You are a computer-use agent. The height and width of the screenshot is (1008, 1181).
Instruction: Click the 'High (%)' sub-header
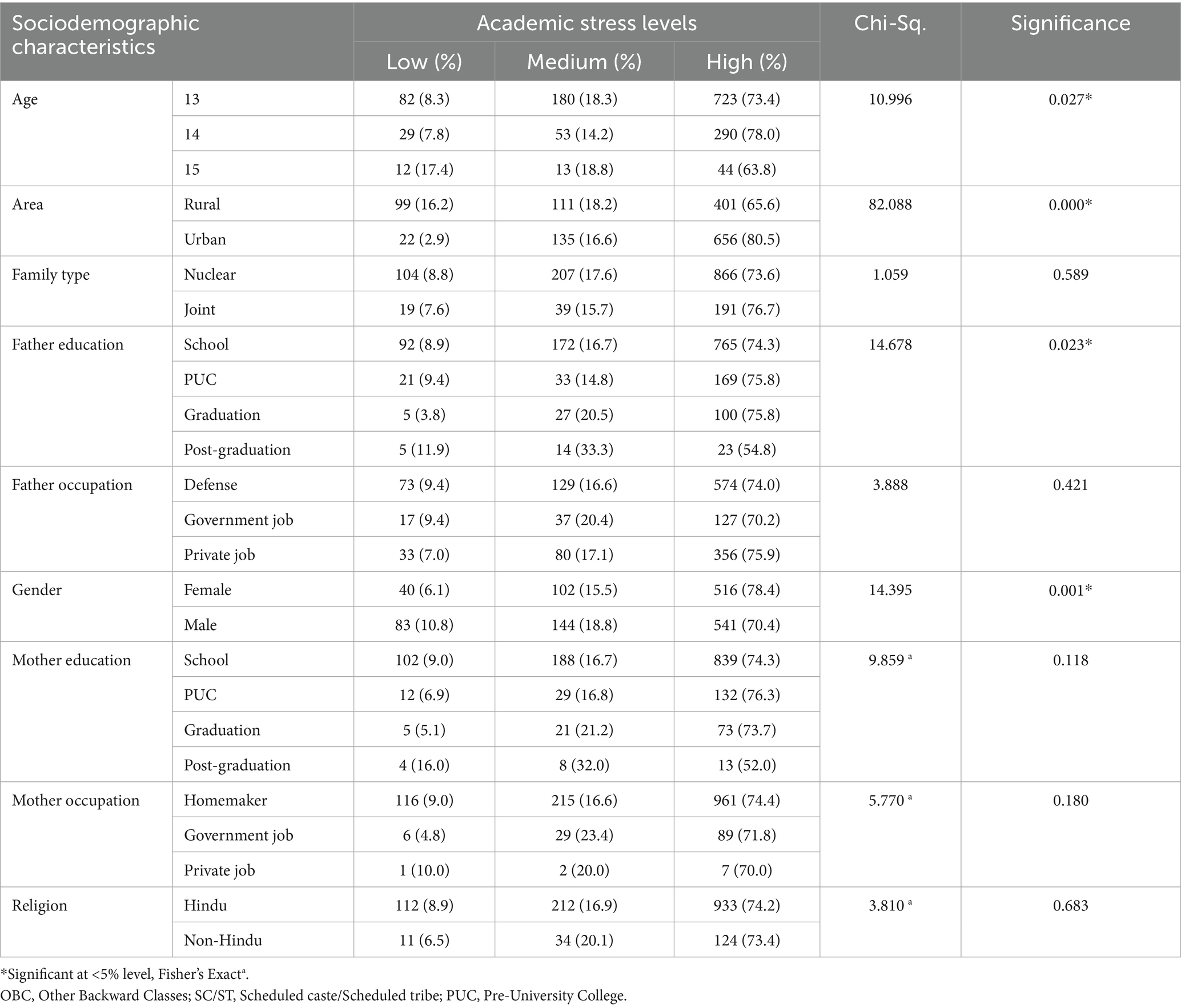(746, 62)
